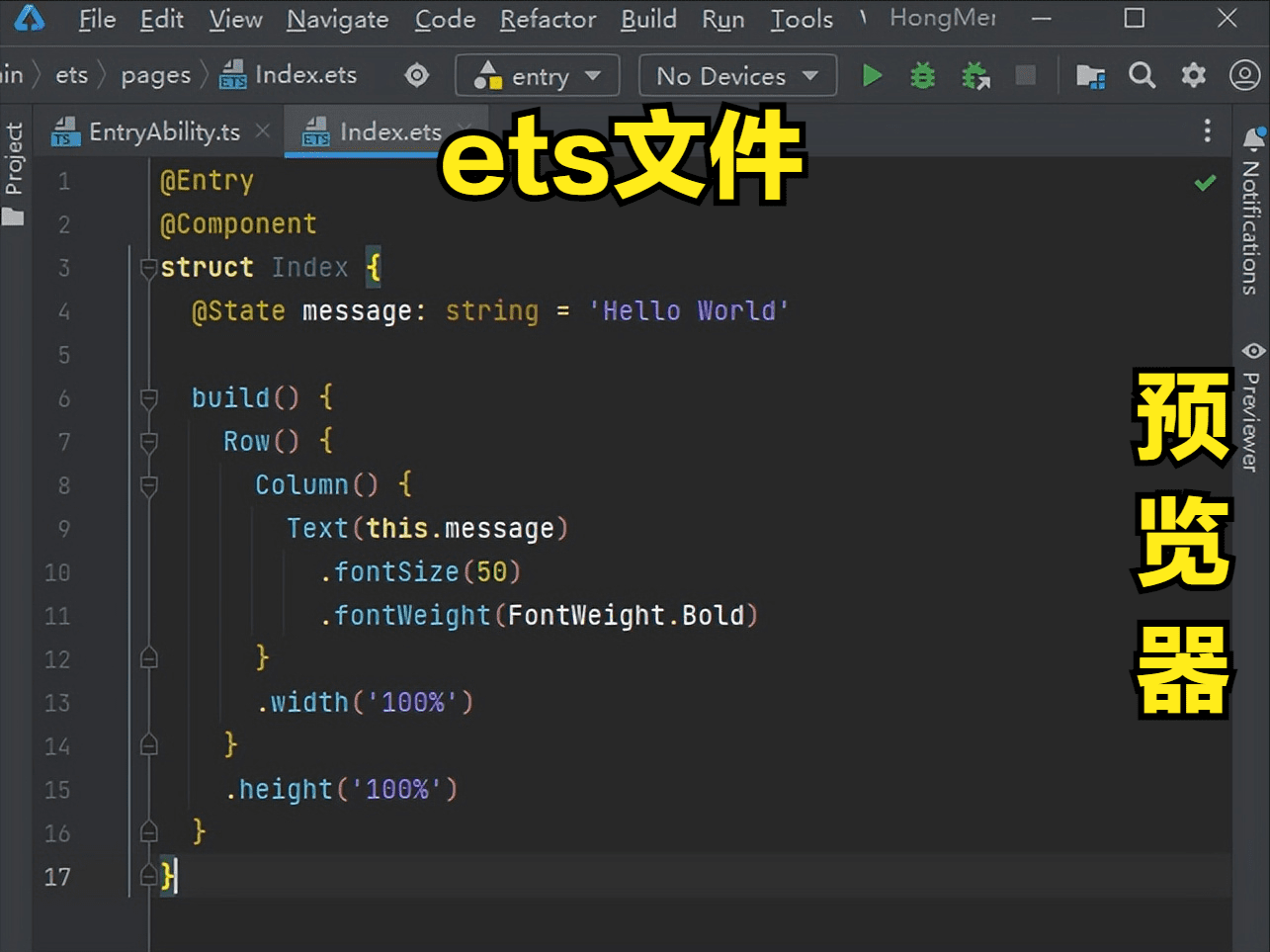
Task: Collapse the build() method fold
Action: (149, 398)
